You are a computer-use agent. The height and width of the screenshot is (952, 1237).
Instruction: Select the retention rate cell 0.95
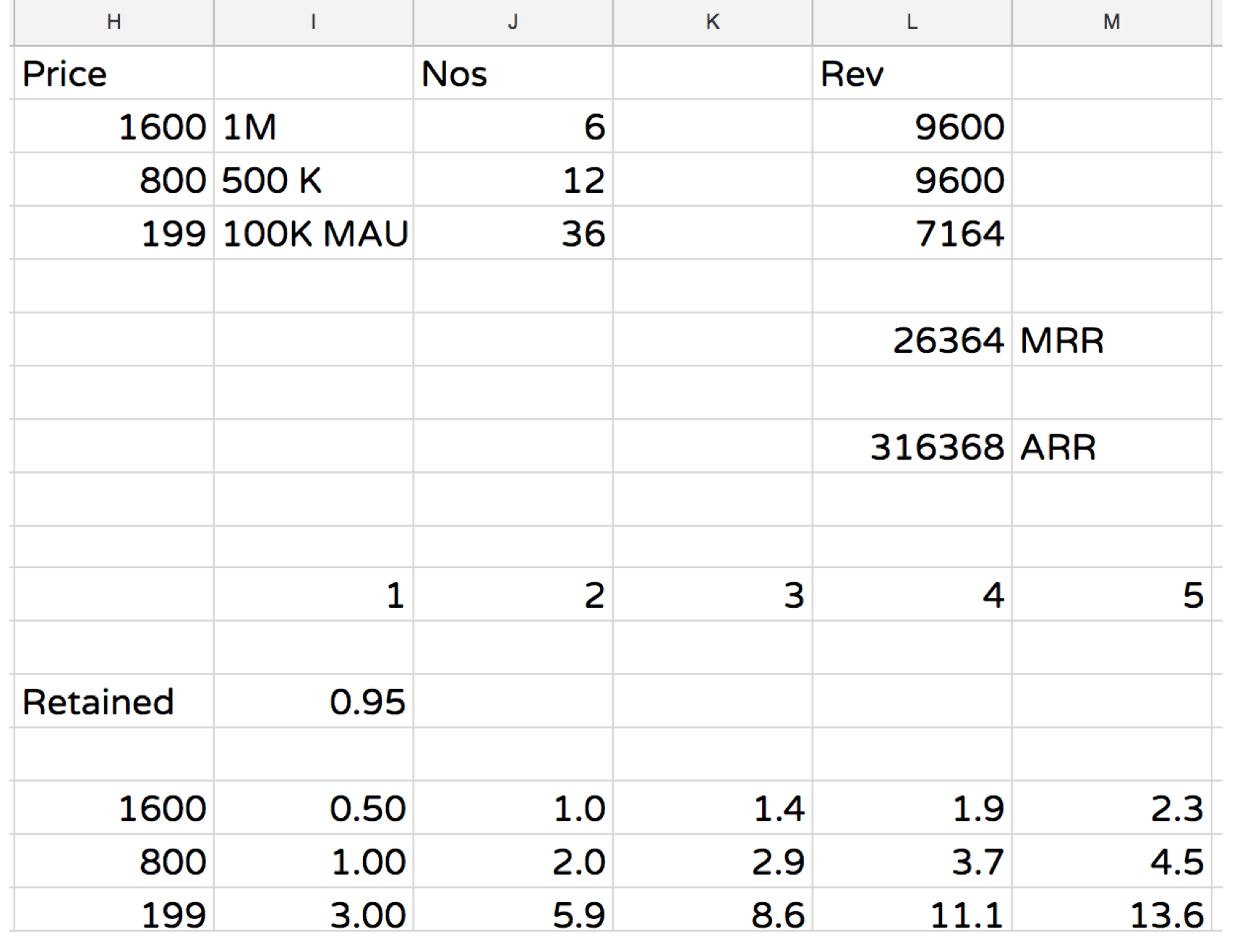313,701
